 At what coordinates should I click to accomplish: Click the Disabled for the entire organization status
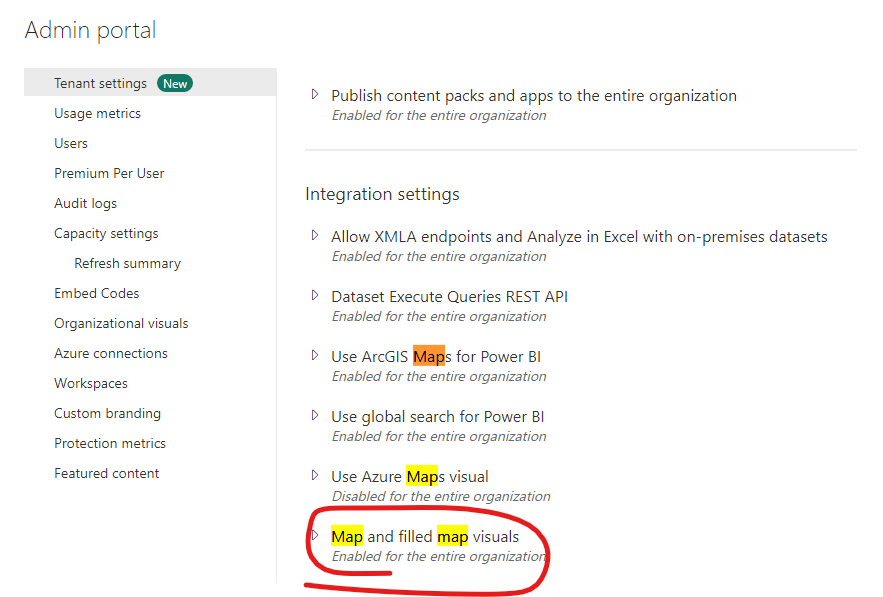[x=441, y=496]
